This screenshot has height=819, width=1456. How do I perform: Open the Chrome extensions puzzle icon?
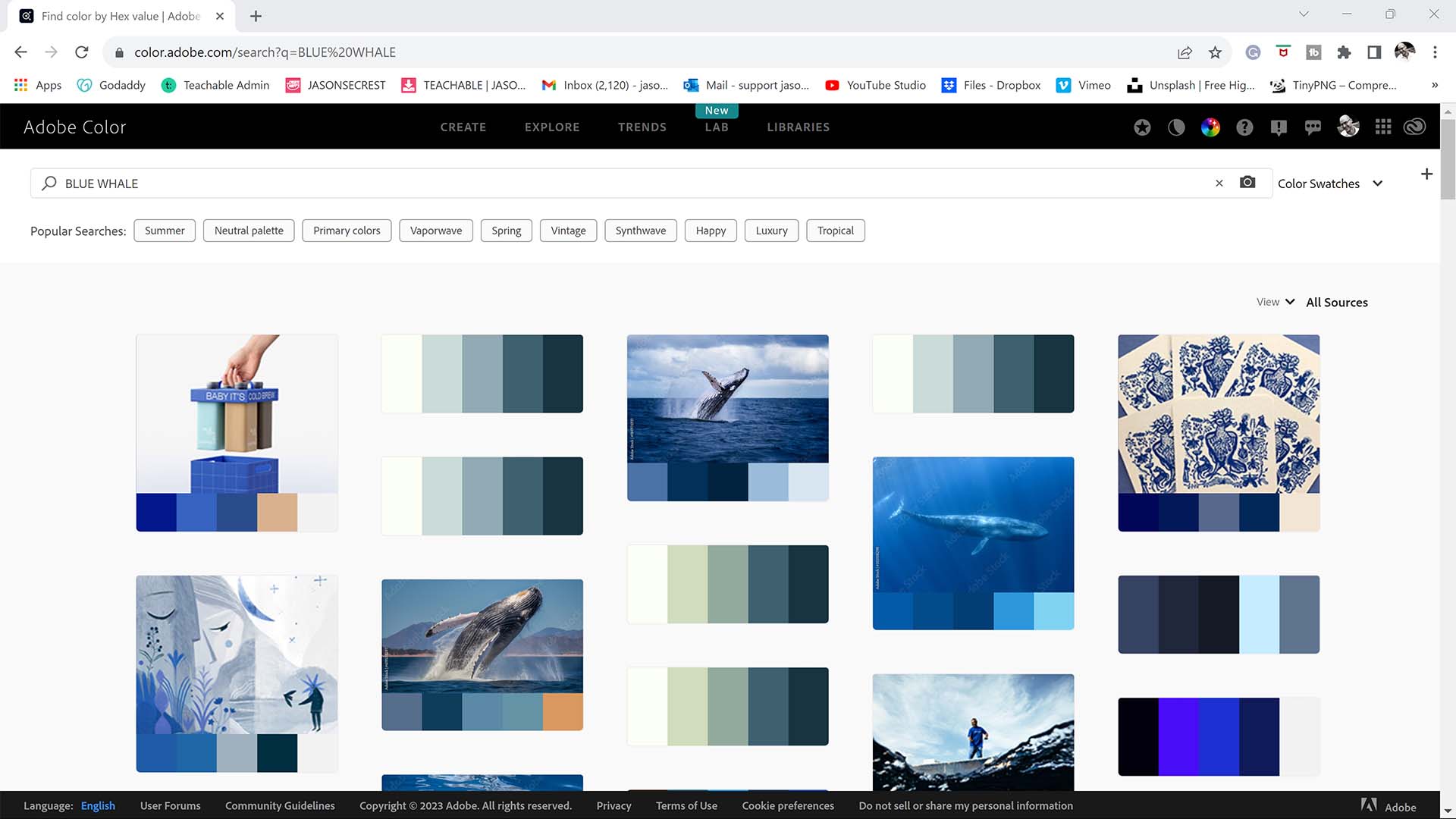point(1344,52)
